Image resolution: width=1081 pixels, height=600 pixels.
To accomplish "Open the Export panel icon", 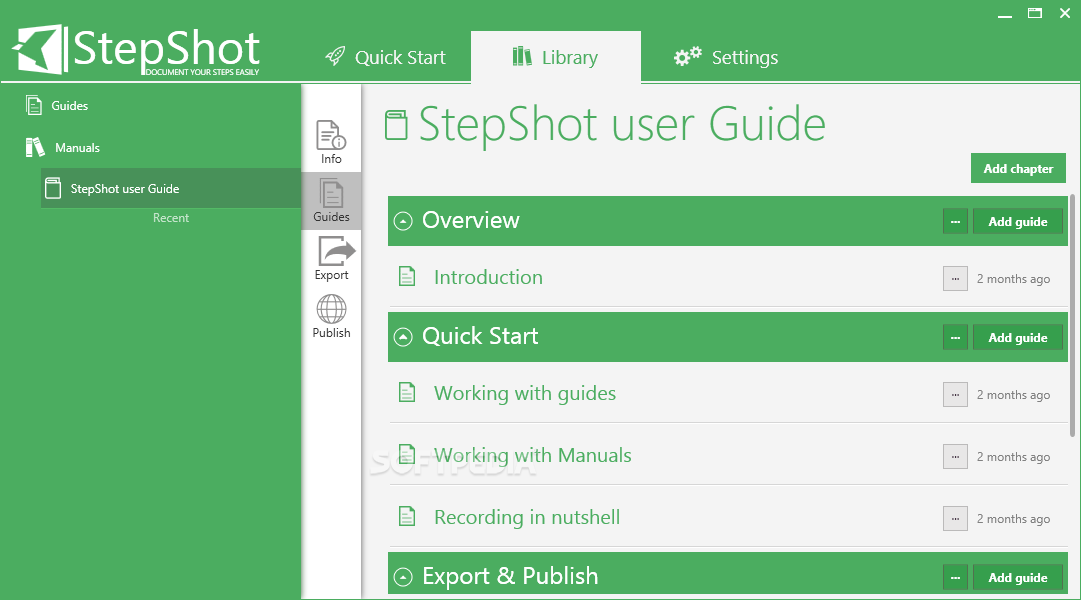I will pos(332,259).
